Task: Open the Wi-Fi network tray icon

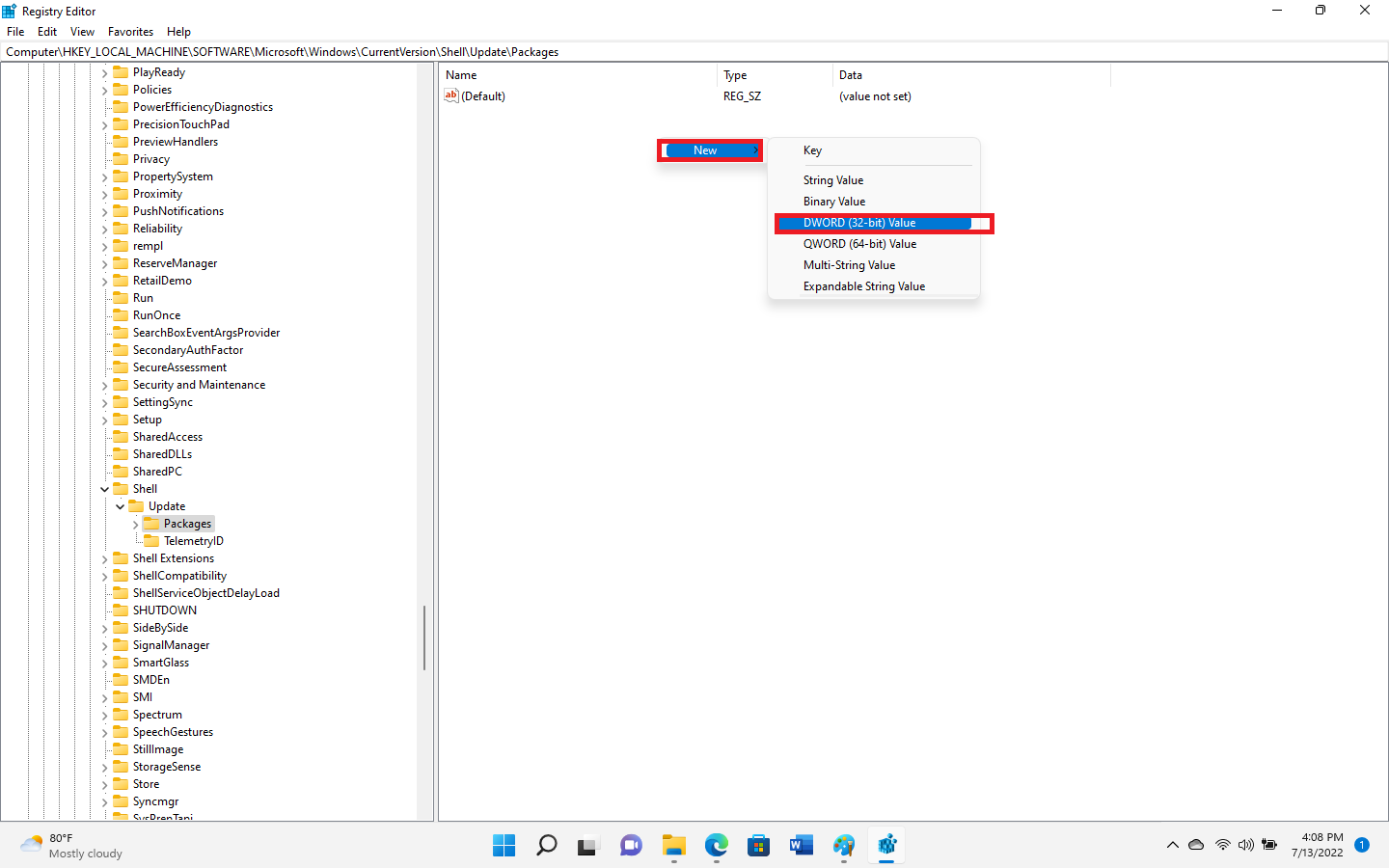Action: coord(1223,845)
